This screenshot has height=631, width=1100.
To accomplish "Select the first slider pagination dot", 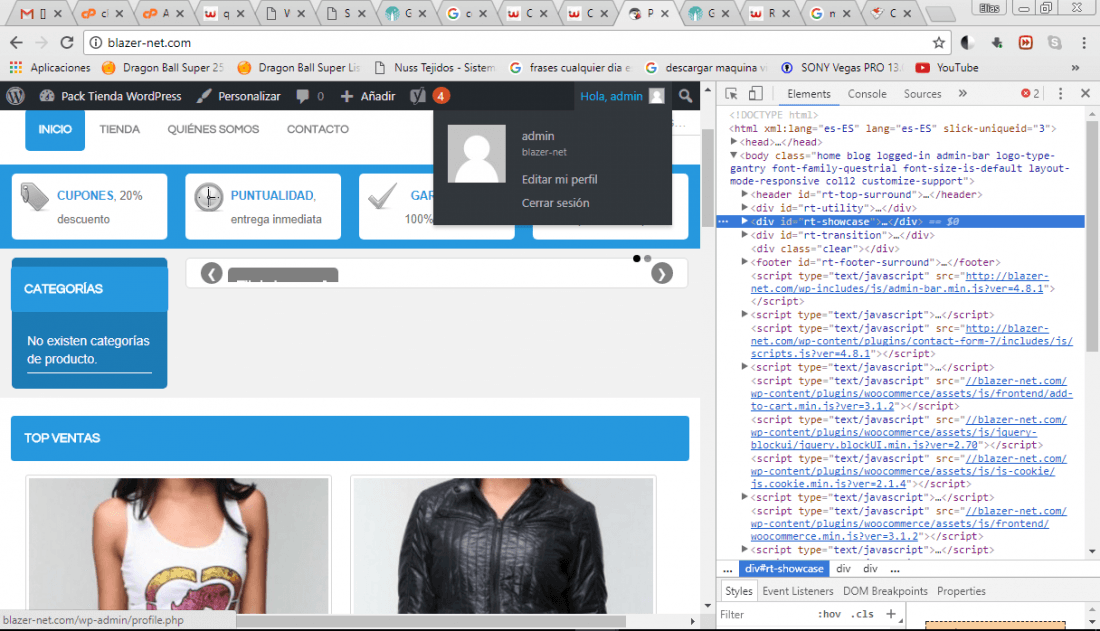I will pyautogui.click(x=636, y=258).
